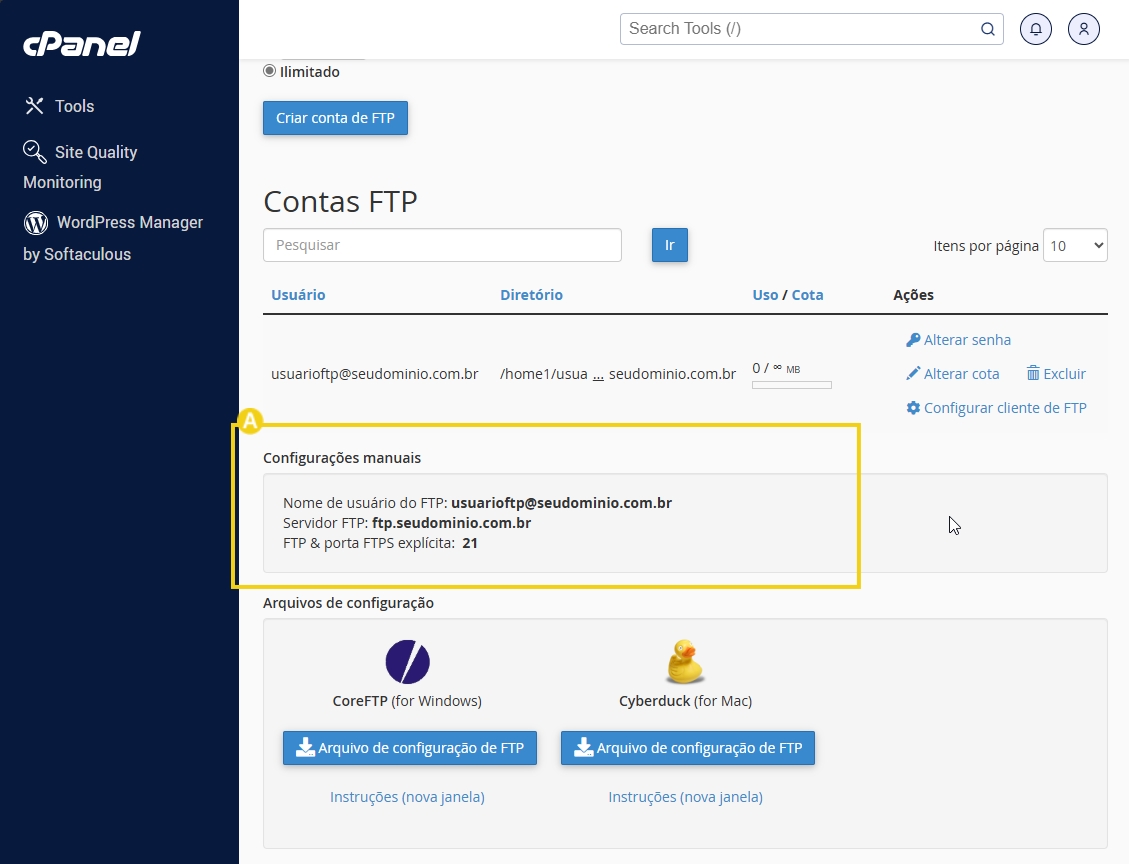
Task: Click the gear icon for FTP client
Action: point(913,408)
